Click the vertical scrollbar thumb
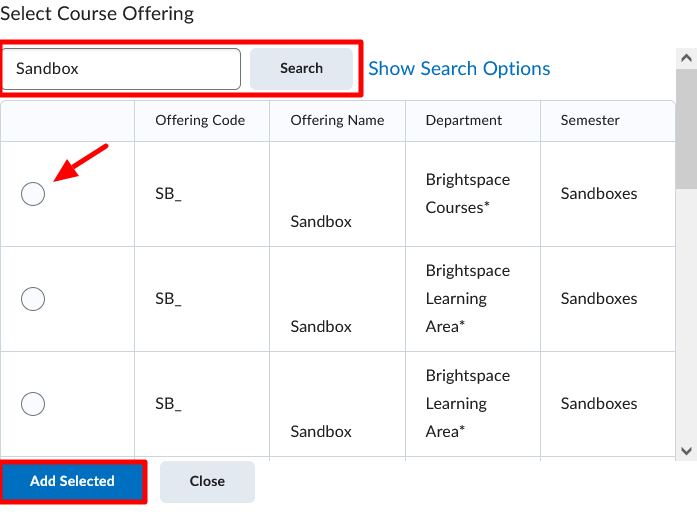 (686, 129)
